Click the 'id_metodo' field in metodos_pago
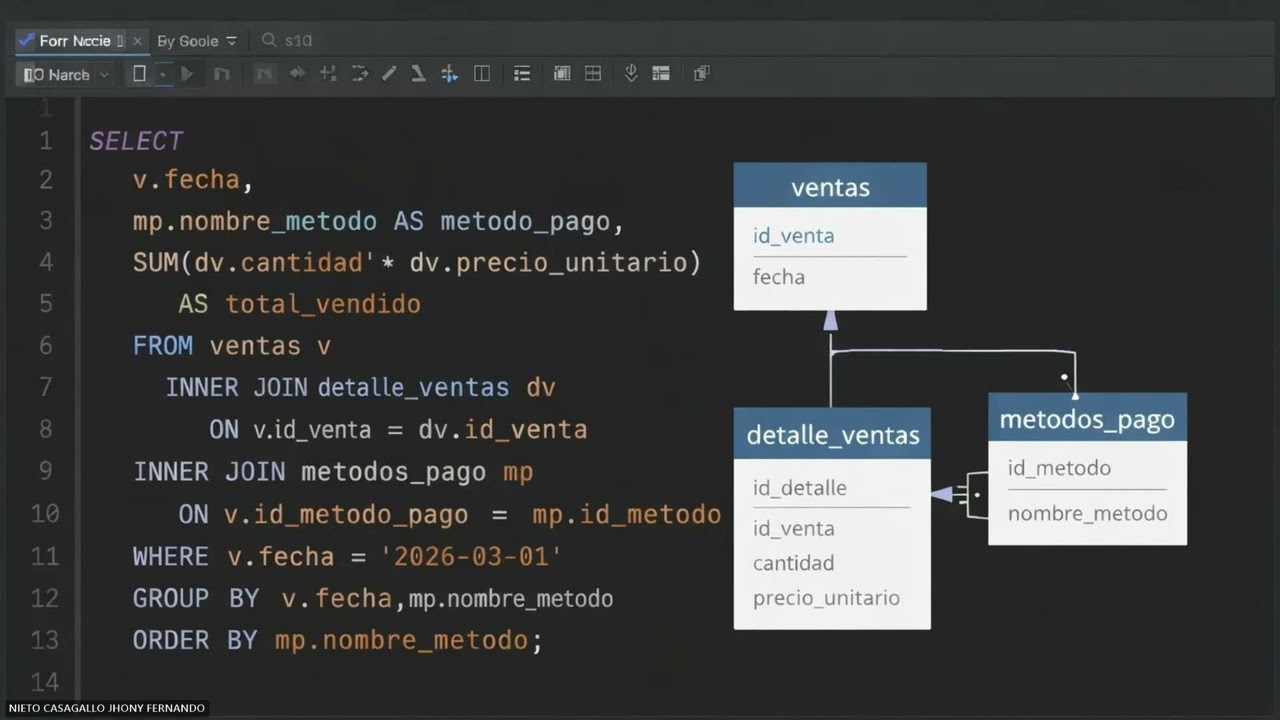The height and width of the screenshot is (720, 1280). 1059,468
